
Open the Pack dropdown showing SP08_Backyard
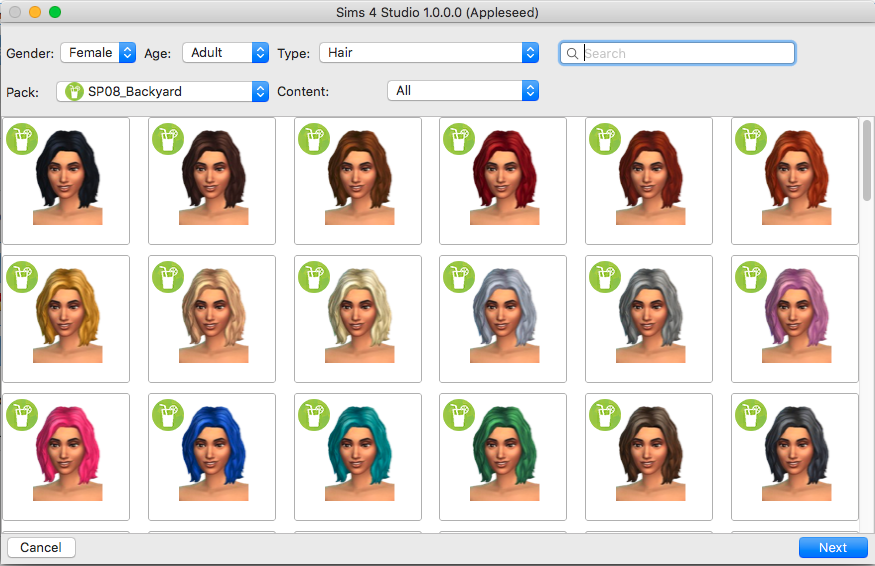coord(162,92)
